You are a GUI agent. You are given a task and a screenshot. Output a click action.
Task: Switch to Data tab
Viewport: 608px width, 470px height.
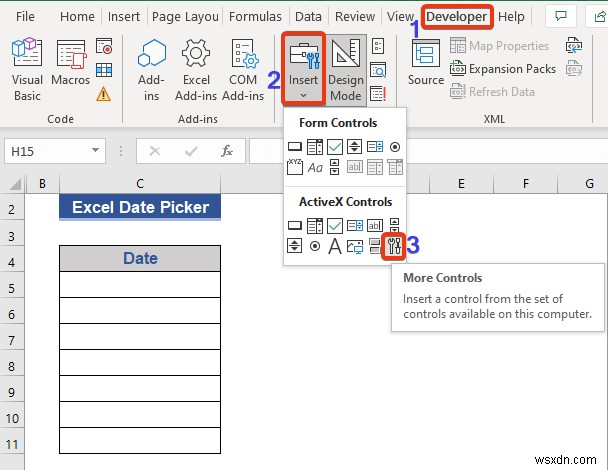tap(308, 17)
